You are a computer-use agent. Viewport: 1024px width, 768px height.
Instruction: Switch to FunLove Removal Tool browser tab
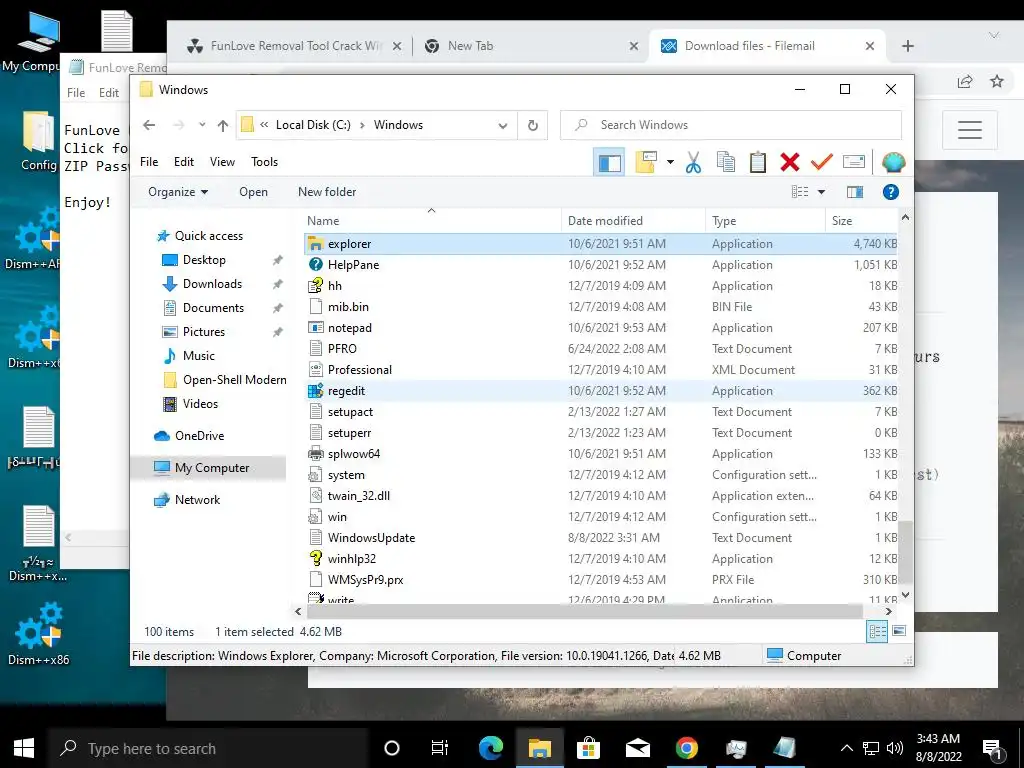[293, 46]
